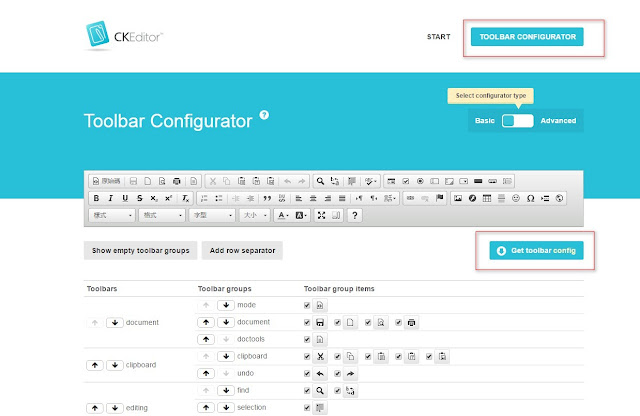Switch the Basic/Advanced configurator toggle
Viewport: 640px width, 416px height.
pyautogui.click(x=518, y=121)
